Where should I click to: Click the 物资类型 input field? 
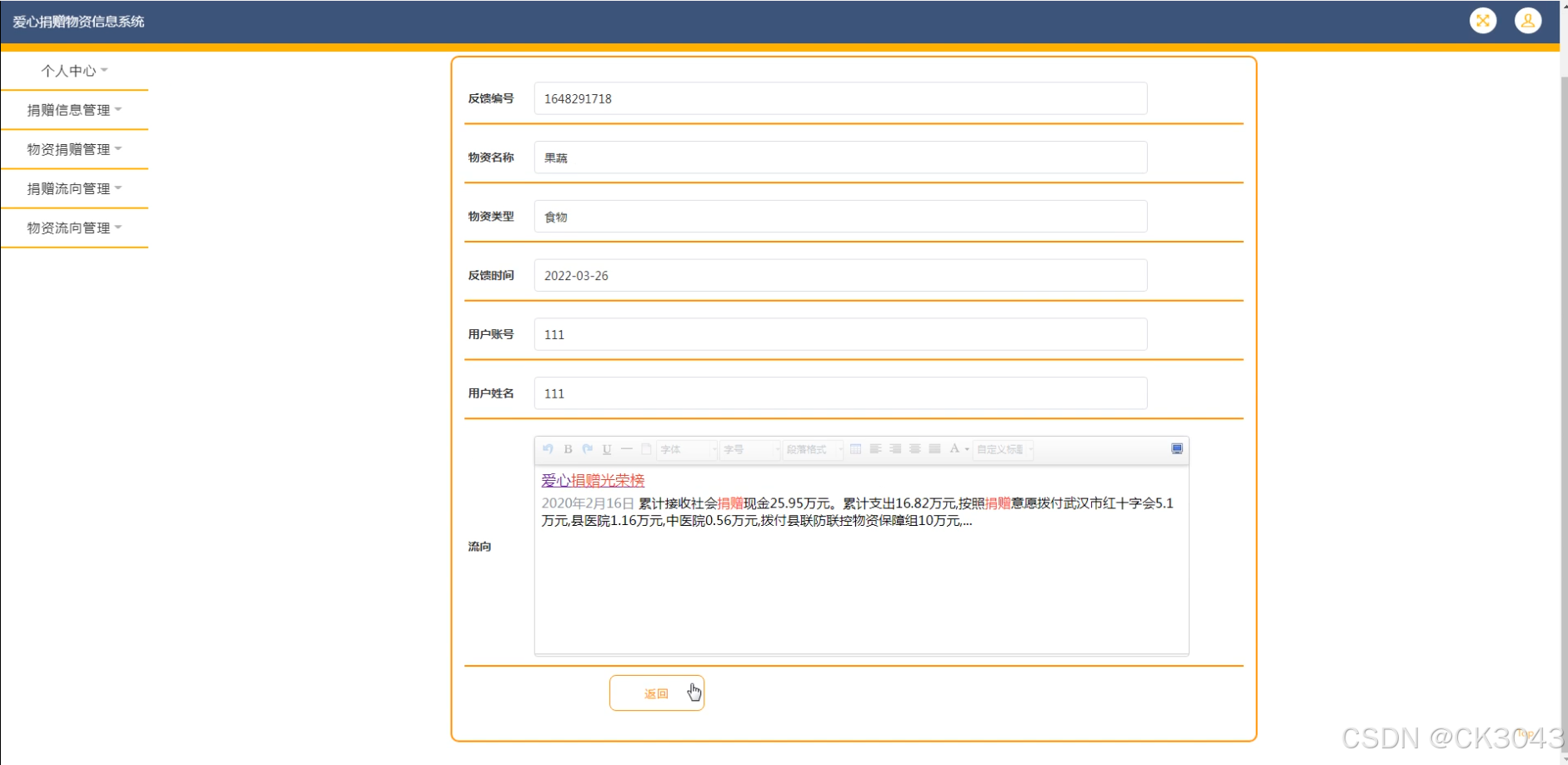(840, 217)
